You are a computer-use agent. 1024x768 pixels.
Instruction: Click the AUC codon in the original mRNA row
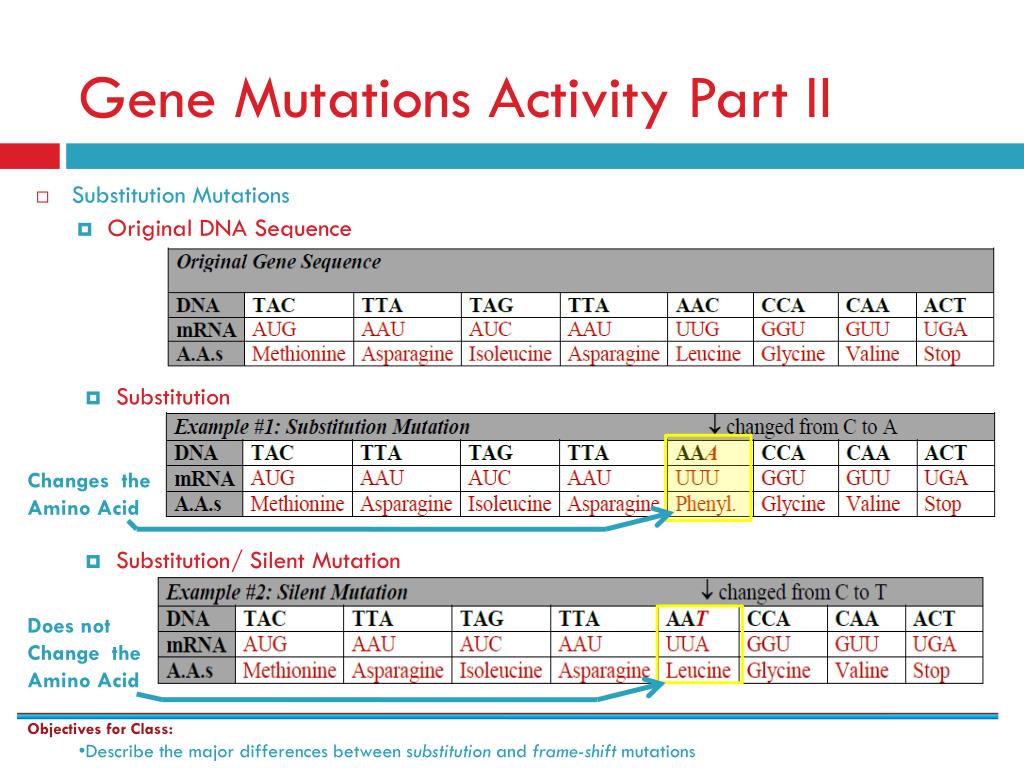coord(490,329)
